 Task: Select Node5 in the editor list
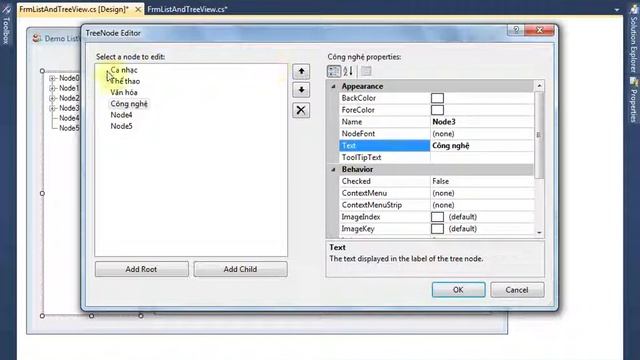pos(121,126)
